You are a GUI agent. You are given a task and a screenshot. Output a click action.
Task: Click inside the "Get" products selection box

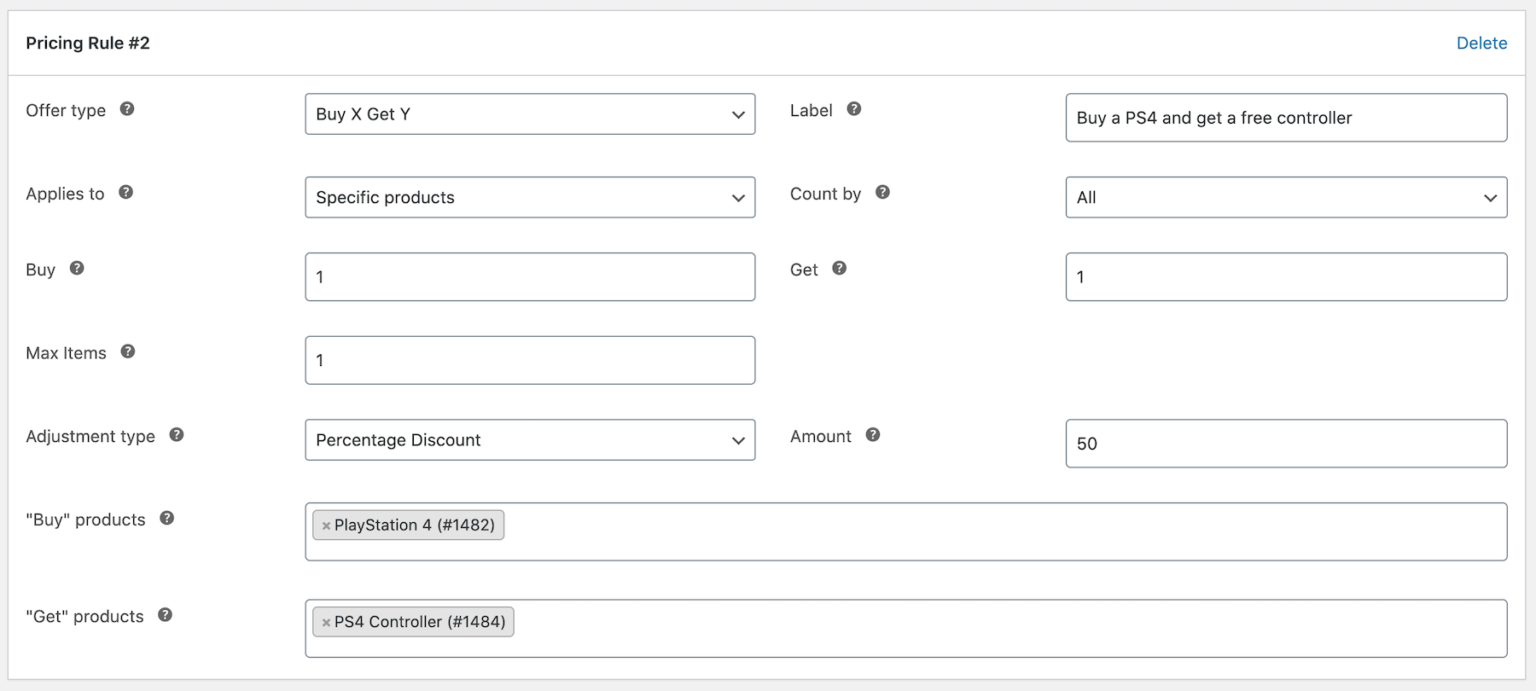906,629
